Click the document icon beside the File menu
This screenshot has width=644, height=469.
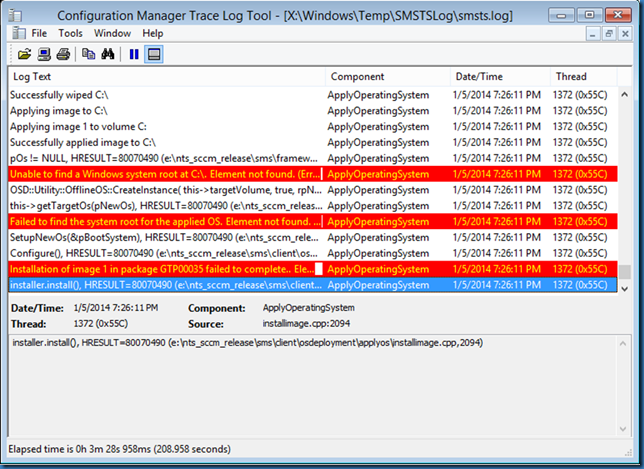point(18,33)
